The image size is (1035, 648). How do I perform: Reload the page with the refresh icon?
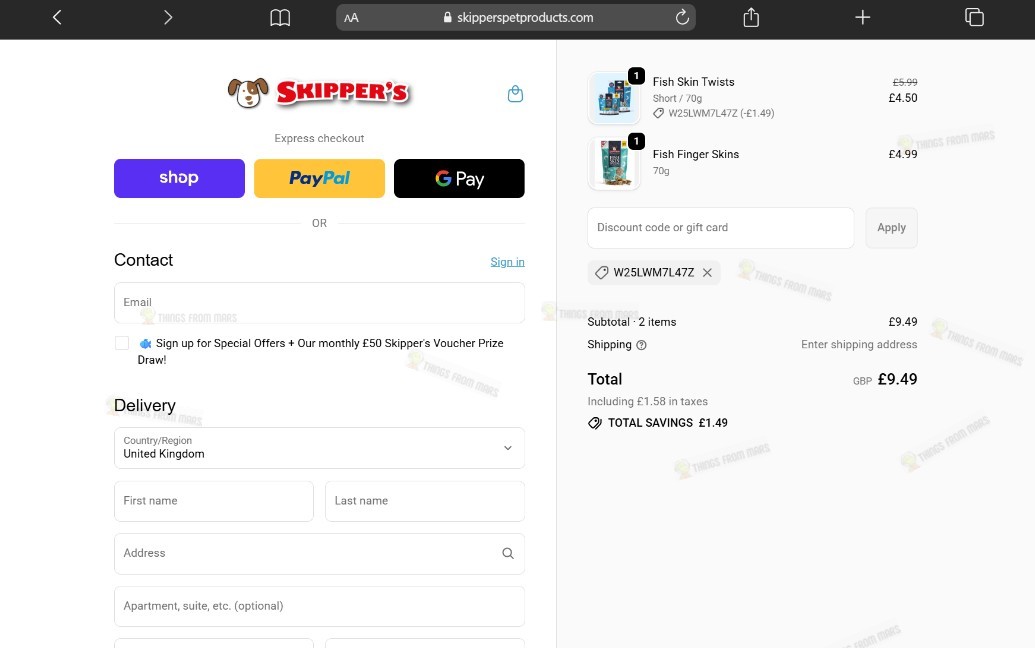[682, 17]
